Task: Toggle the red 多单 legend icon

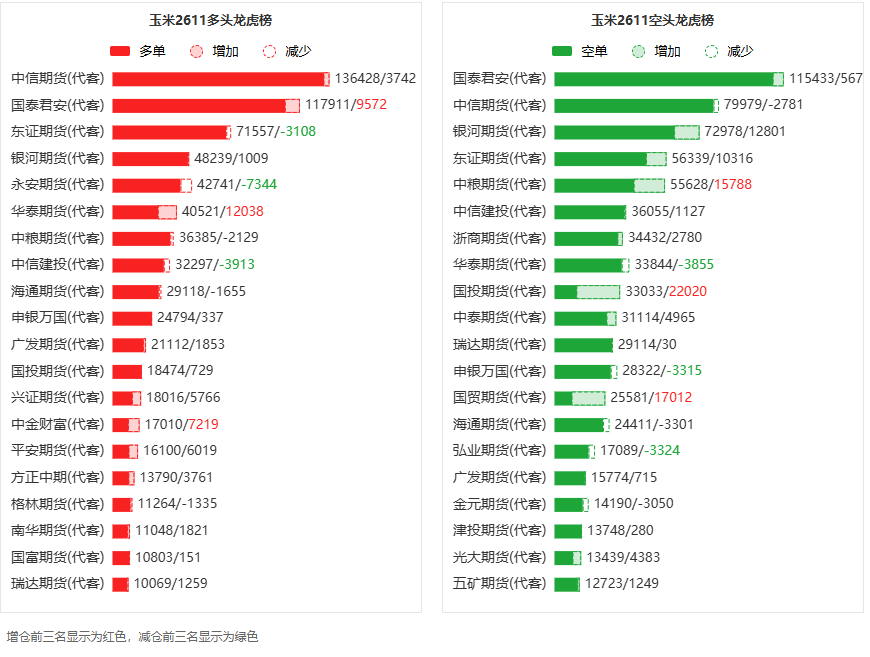Action: pyautogui.click(x=120, y=52)
